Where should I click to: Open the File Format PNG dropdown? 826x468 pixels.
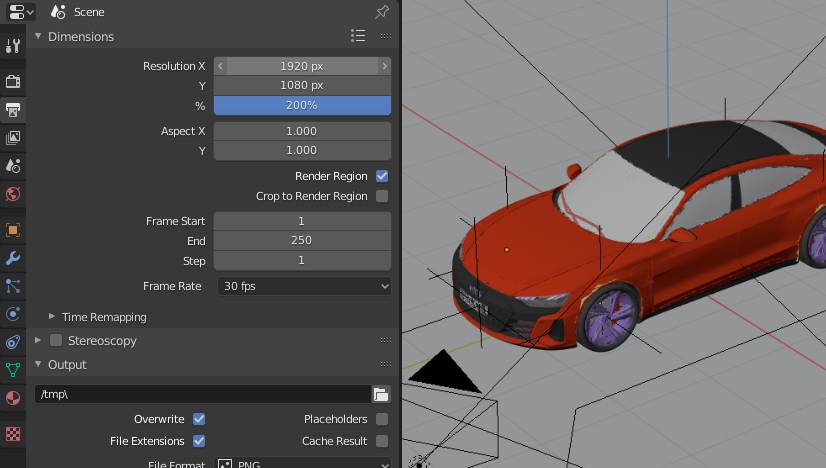304,463
